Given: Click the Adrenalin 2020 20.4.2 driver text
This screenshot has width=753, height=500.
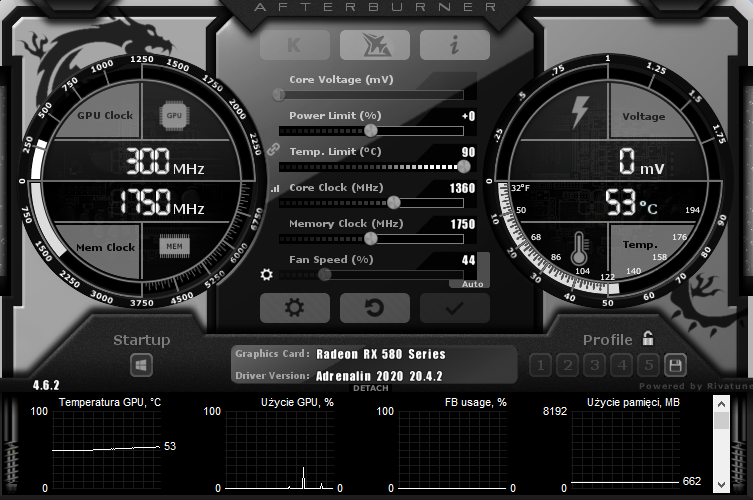Looking at the screenshot, I should 379,376.
